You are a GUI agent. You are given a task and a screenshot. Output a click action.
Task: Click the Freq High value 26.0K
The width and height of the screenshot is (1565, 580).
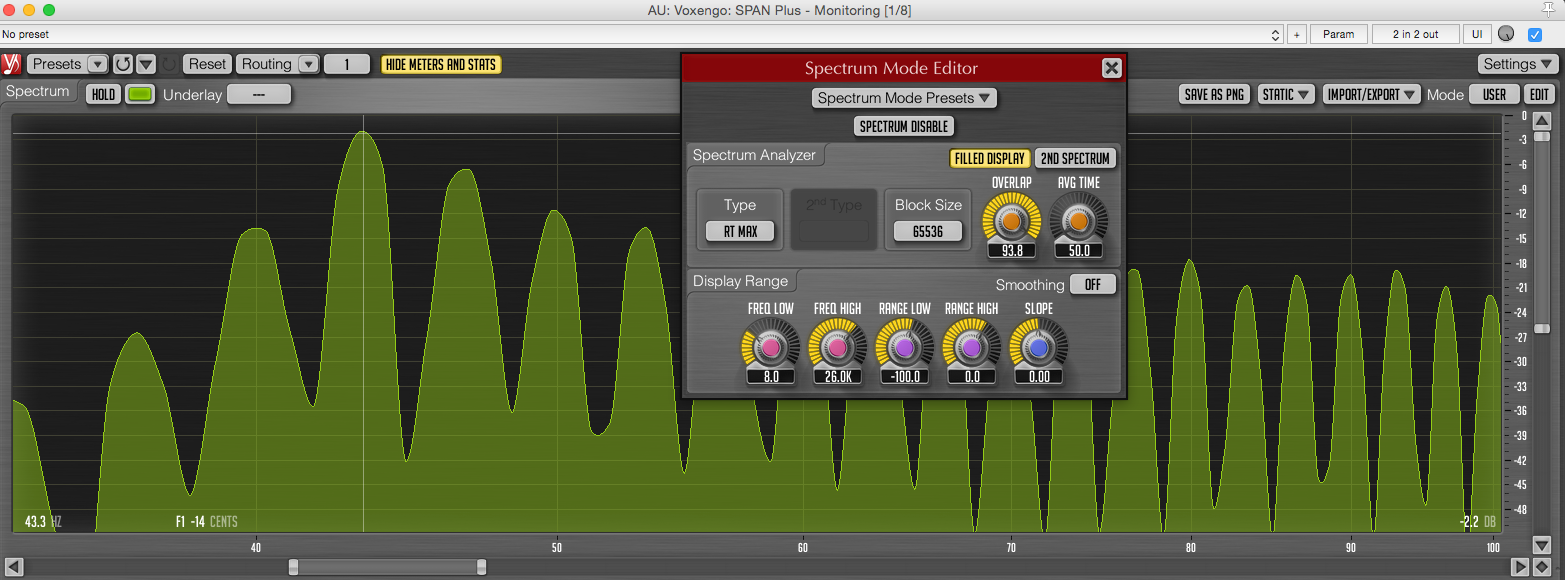(x=837, y=377)
